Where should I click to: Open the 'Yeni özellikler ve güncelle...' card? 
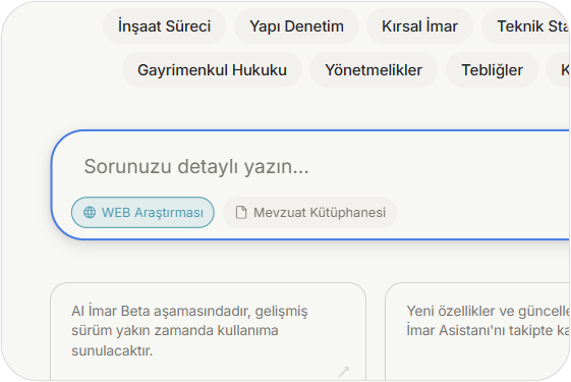coord(477,331)
